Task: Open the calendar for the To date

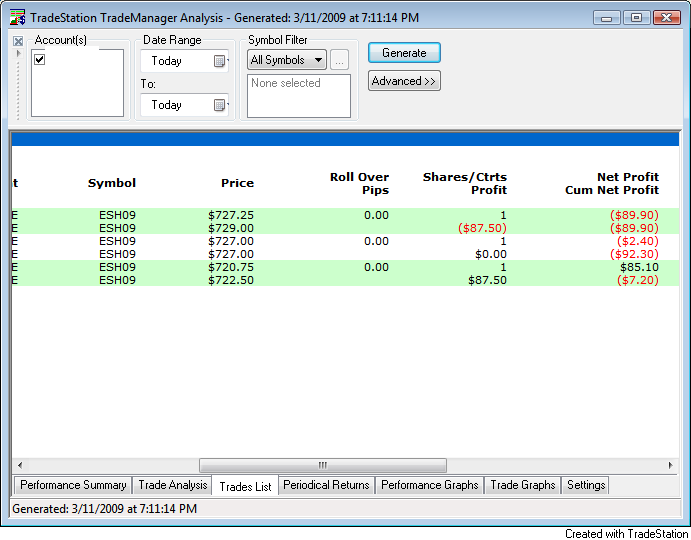Action: click(220, 105)
